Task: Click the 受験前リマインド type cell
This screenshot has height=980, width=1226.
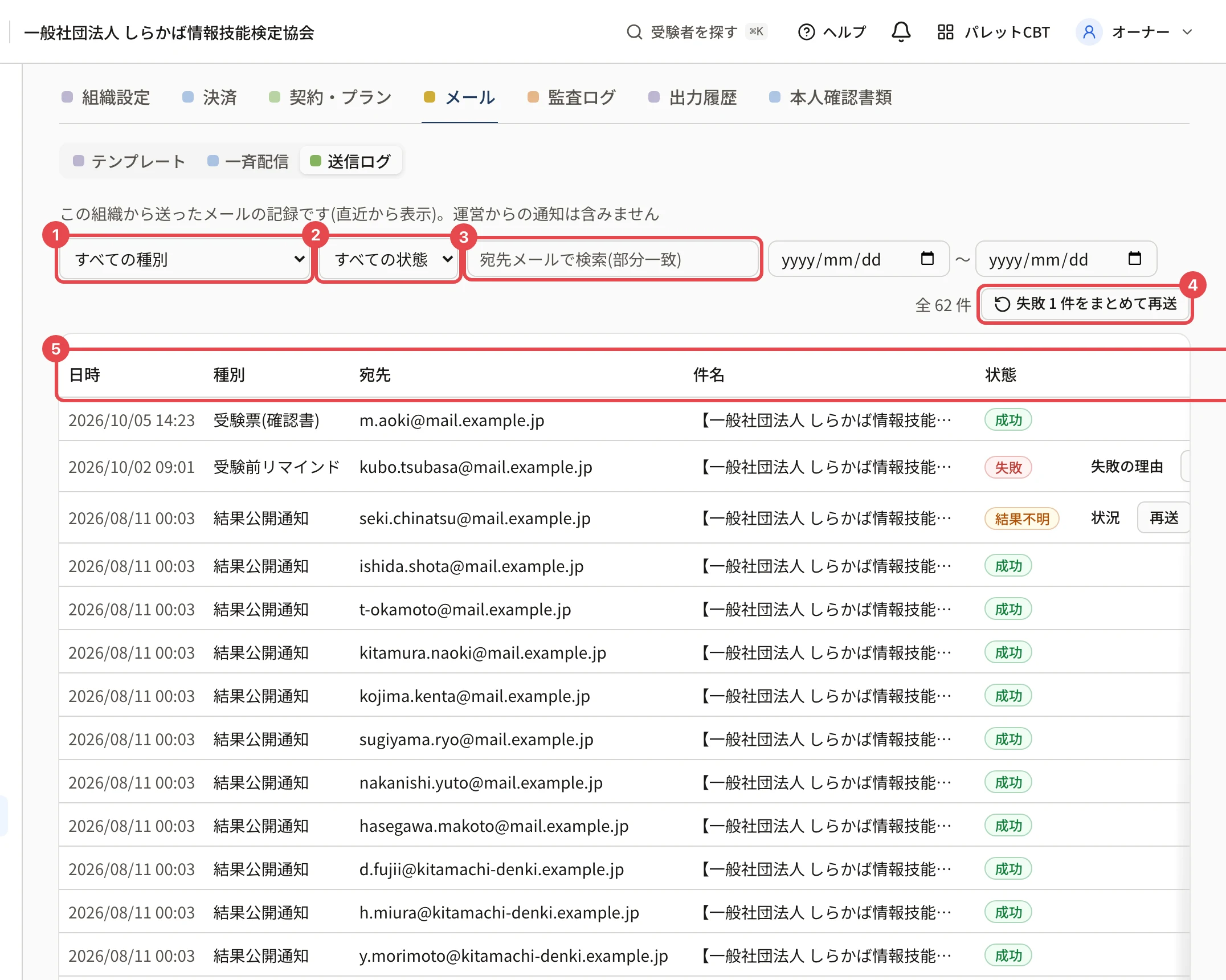Action: 277,467
